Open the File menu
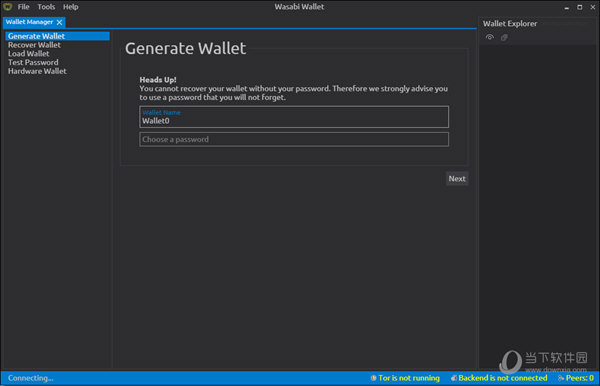The height and width of the screenshot is (386, 600). click(x=23, y=7)
